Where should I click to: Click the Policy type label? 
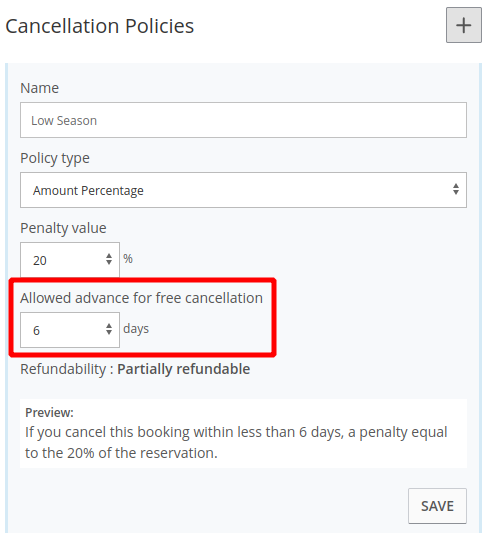tap(55, 158)
